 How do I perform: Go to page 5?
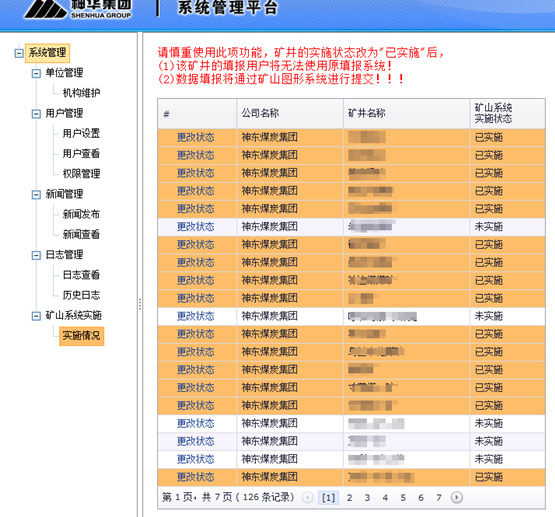[403, 498]
